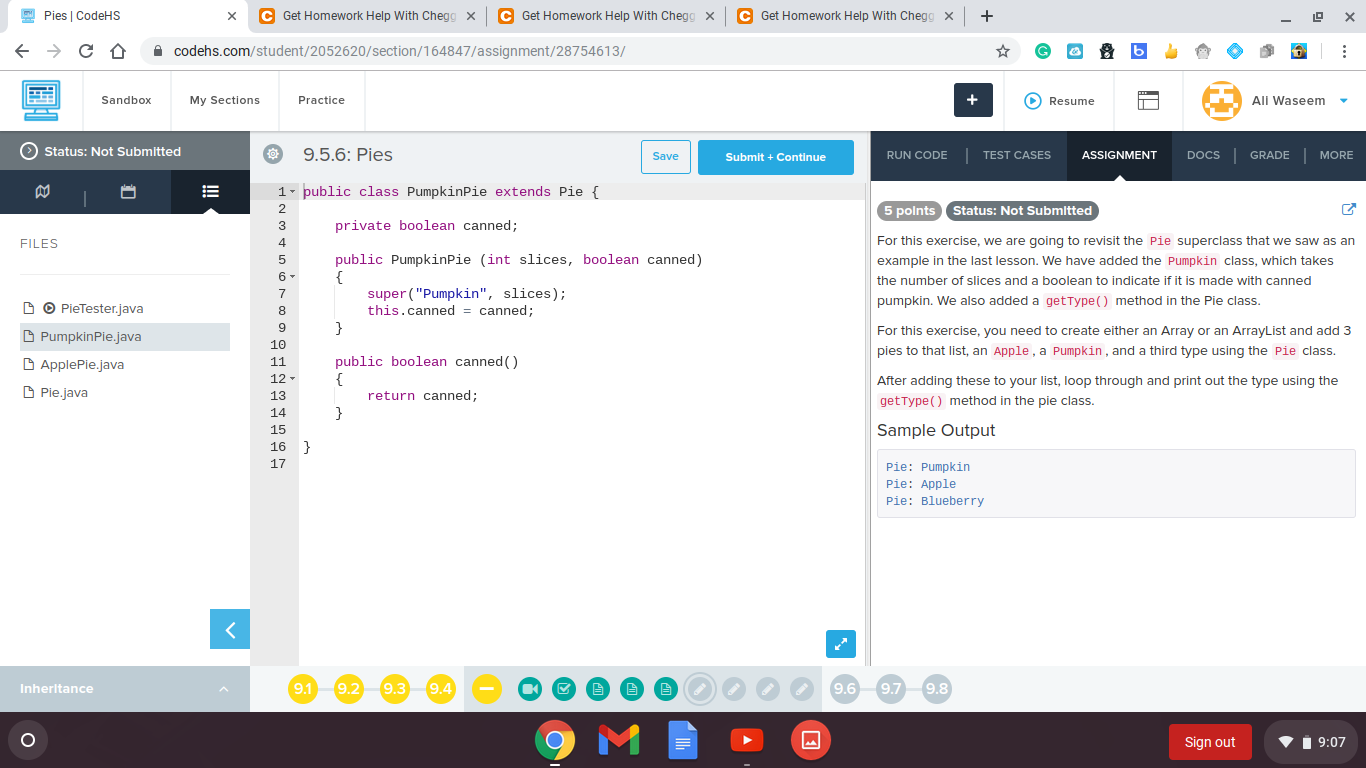Click the play marker beside PieTester.java

tap(49, 308)
